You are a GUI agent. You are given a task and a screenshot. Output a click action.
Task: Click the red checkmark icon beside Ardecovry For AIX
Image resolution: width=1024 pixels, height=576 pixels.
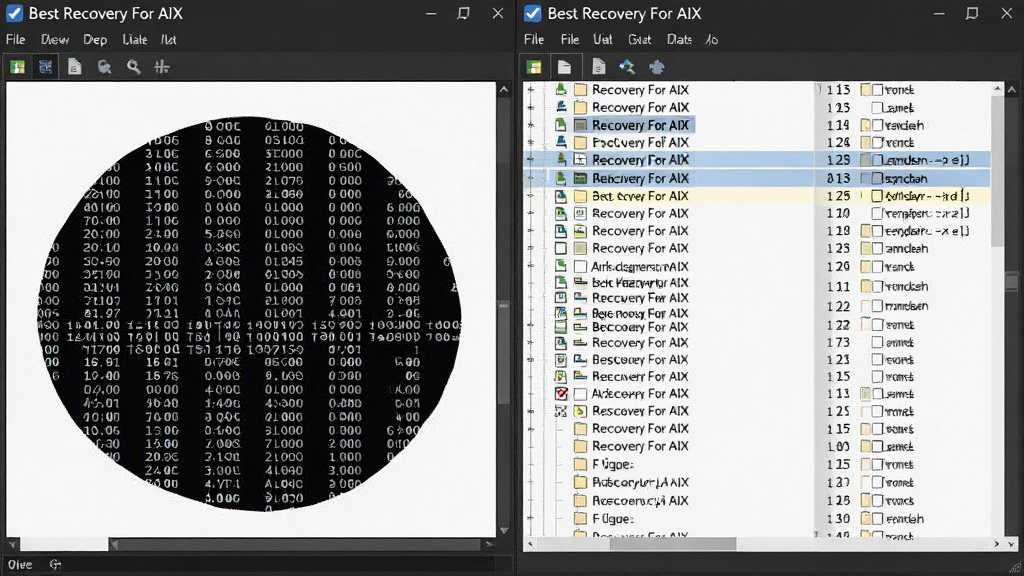(x=561, y=394)
